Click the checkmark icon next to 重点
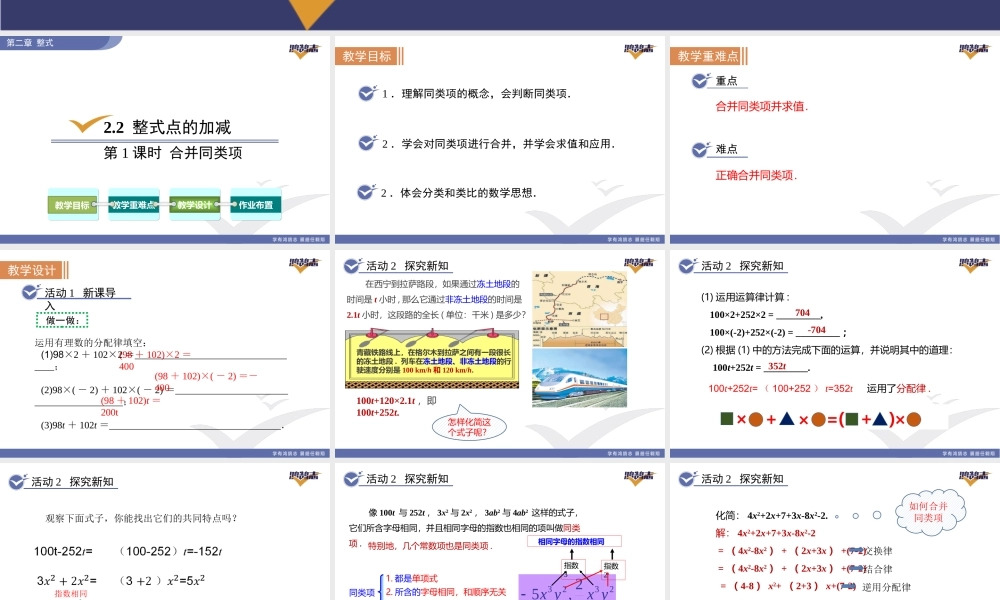 [x=701, y=81]
